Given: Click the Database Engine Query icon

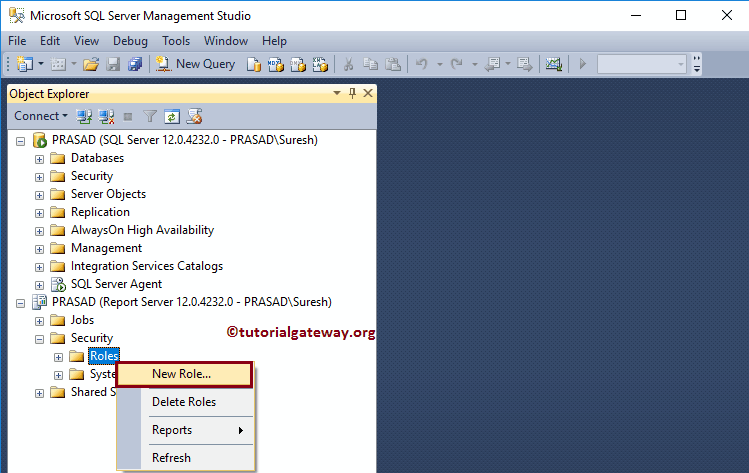Looking at the screenshot, I should [x=254, y=64].
